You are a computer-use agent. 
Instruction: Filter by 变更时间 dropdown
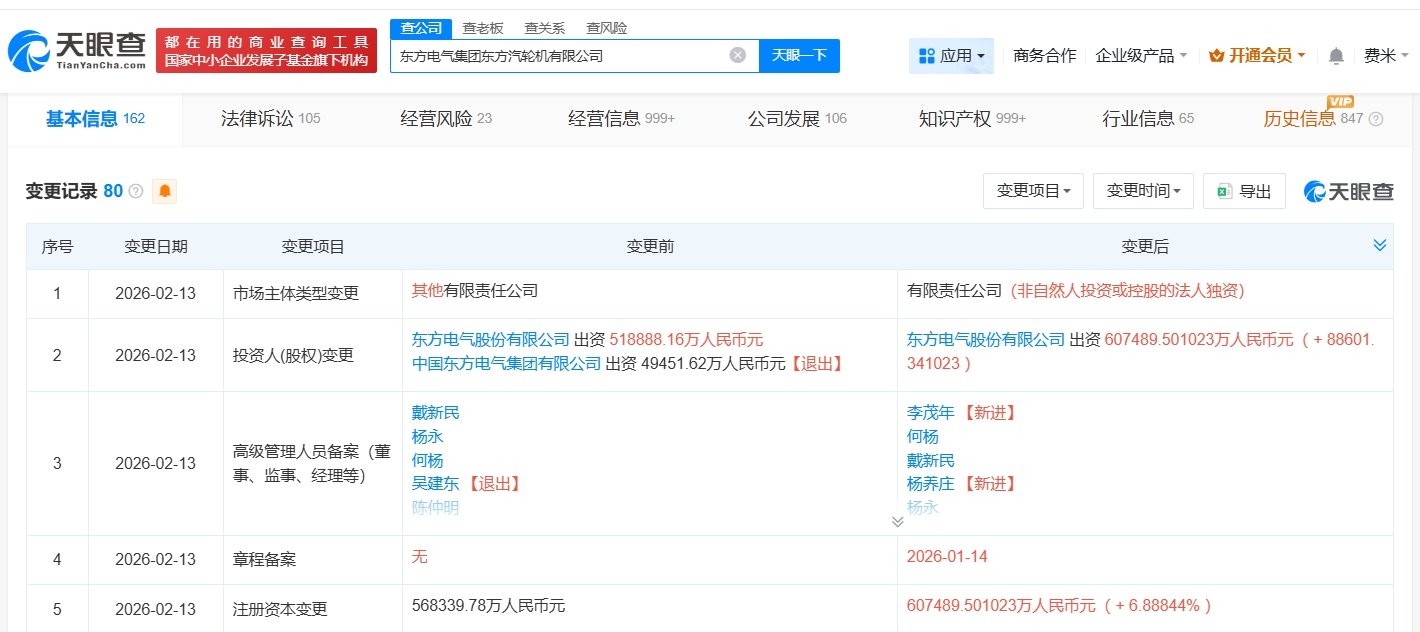1143,191
